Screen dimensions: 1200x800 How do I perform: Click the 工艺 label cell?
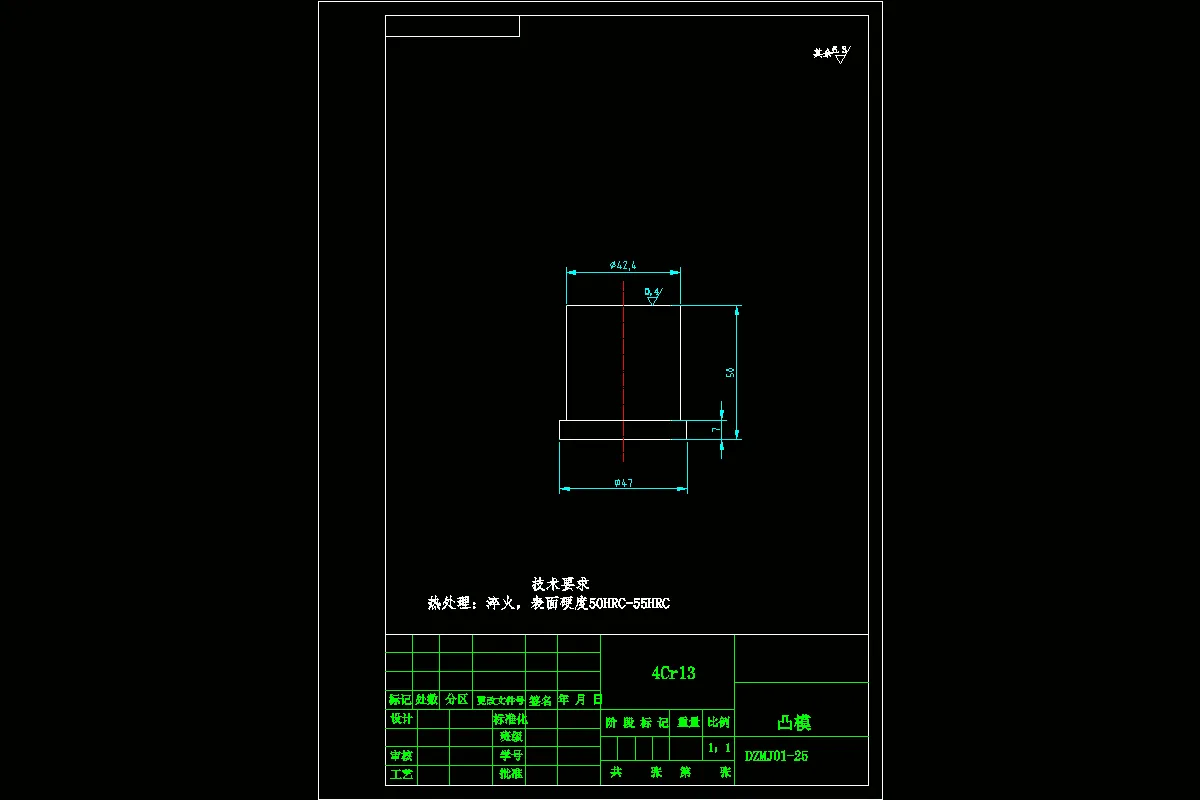pyautogui.click(x=401, y=775)
